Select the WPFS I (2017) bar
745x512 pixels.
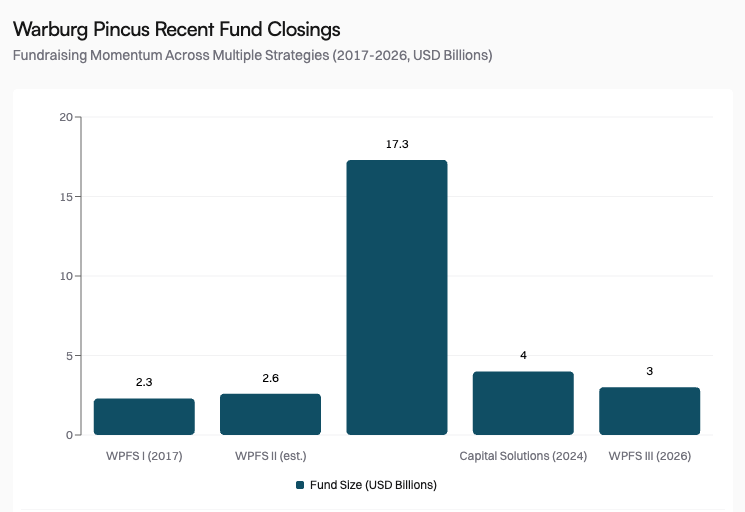click(144, 417)
